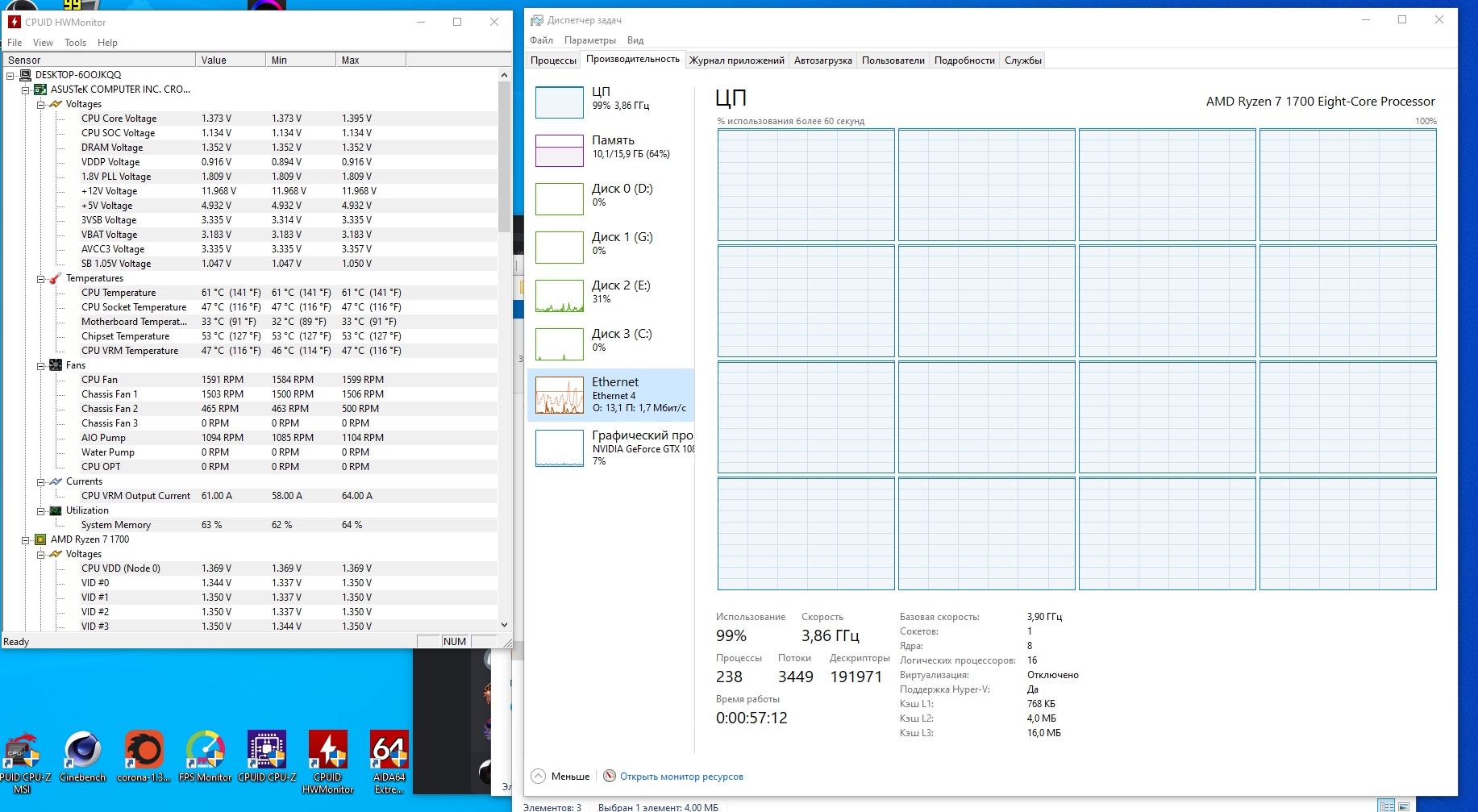Click the Value column header
Screen dimensions: 1478x812
point(230,60)
